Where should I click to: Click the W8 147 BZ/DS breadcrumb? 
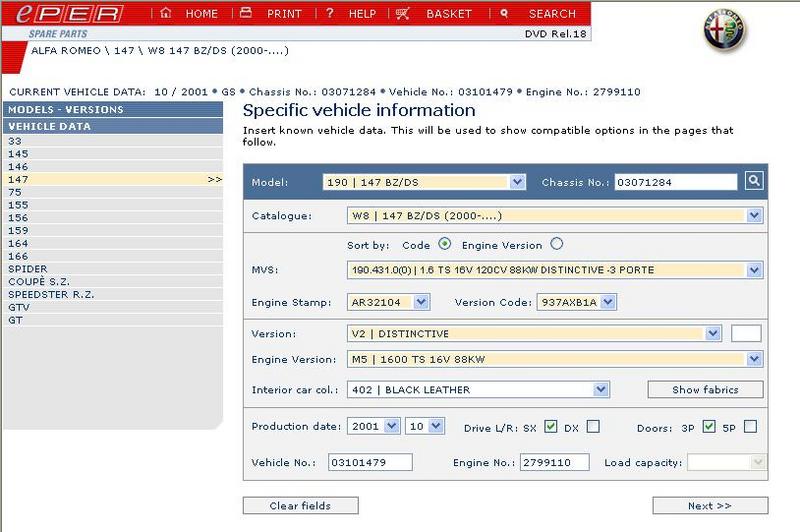(x=218, y=50)
